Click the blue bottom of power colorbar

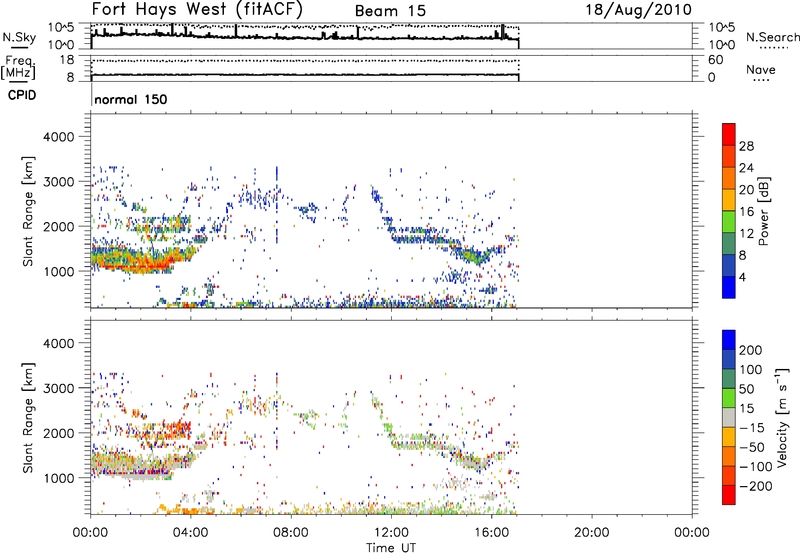729,287
